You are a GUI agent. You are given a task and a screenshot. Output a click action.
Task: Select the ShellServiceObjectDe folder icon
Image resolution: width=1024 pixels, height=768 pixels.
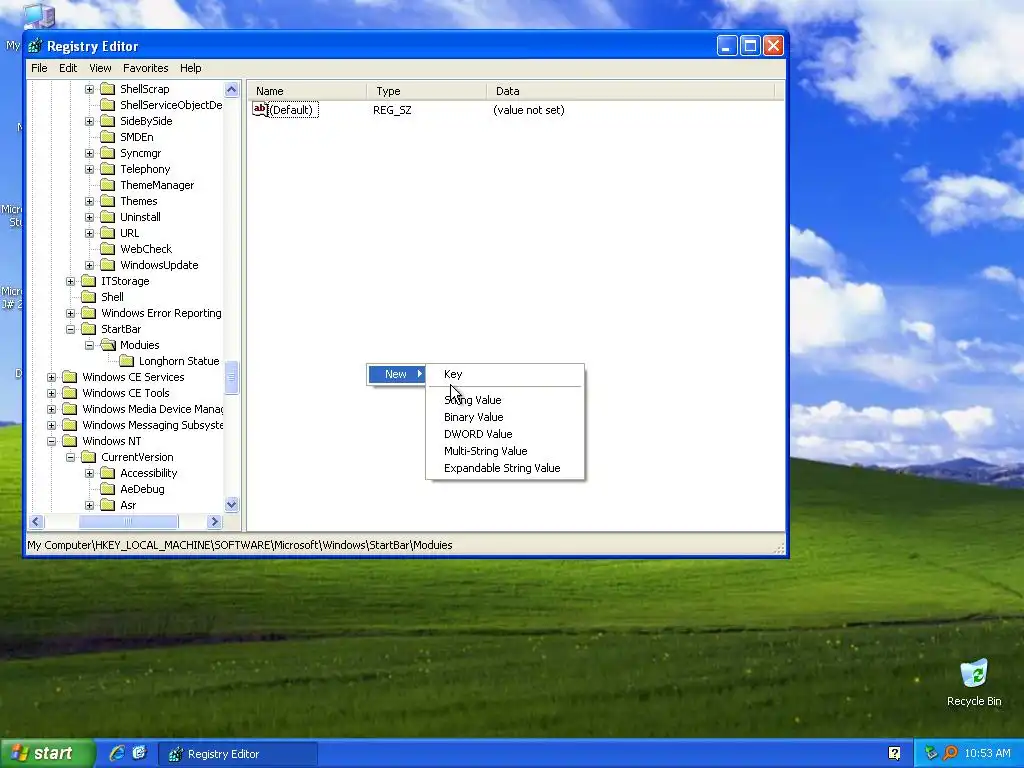coord(108,105)
